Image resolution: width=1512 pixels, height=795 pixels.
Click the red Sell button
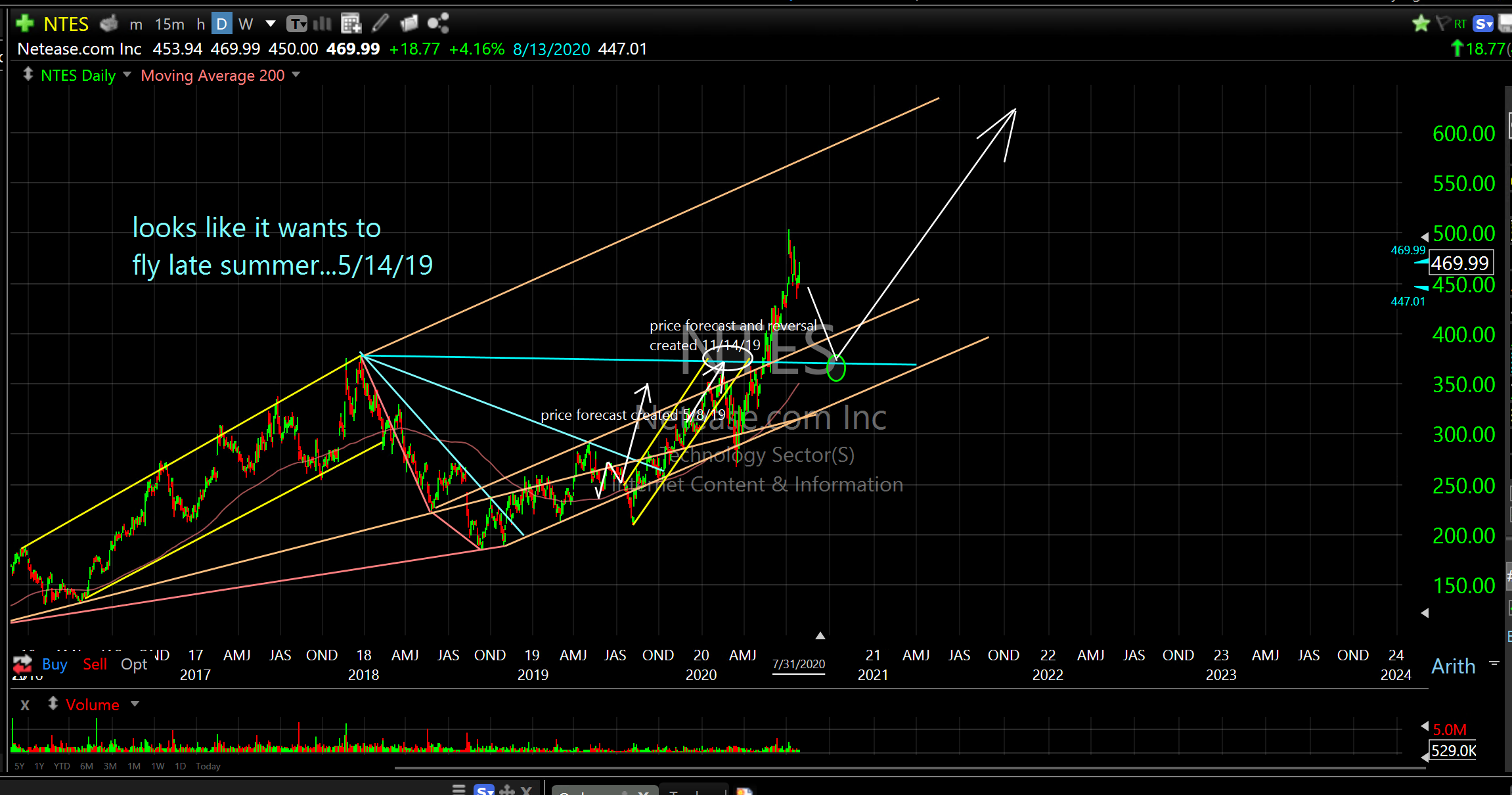(x=95, y=664)
